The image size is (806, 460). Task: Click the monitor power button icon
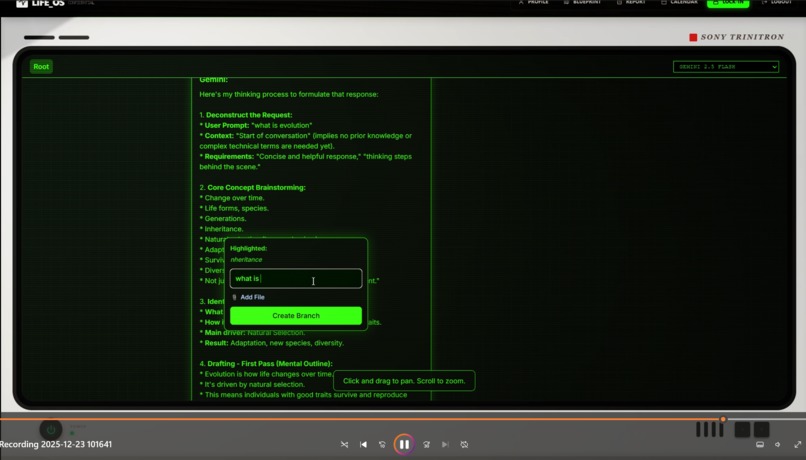50,430
